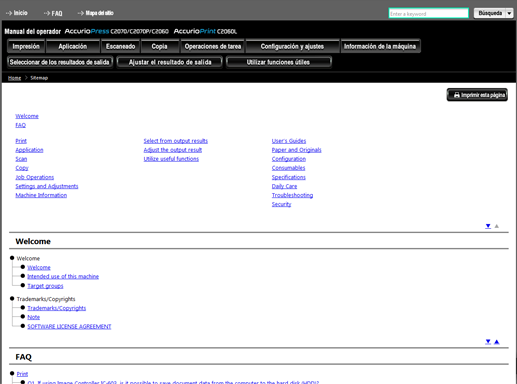517x384 pixels.
Task: Open the Application sitemap link
Action: 29,150
